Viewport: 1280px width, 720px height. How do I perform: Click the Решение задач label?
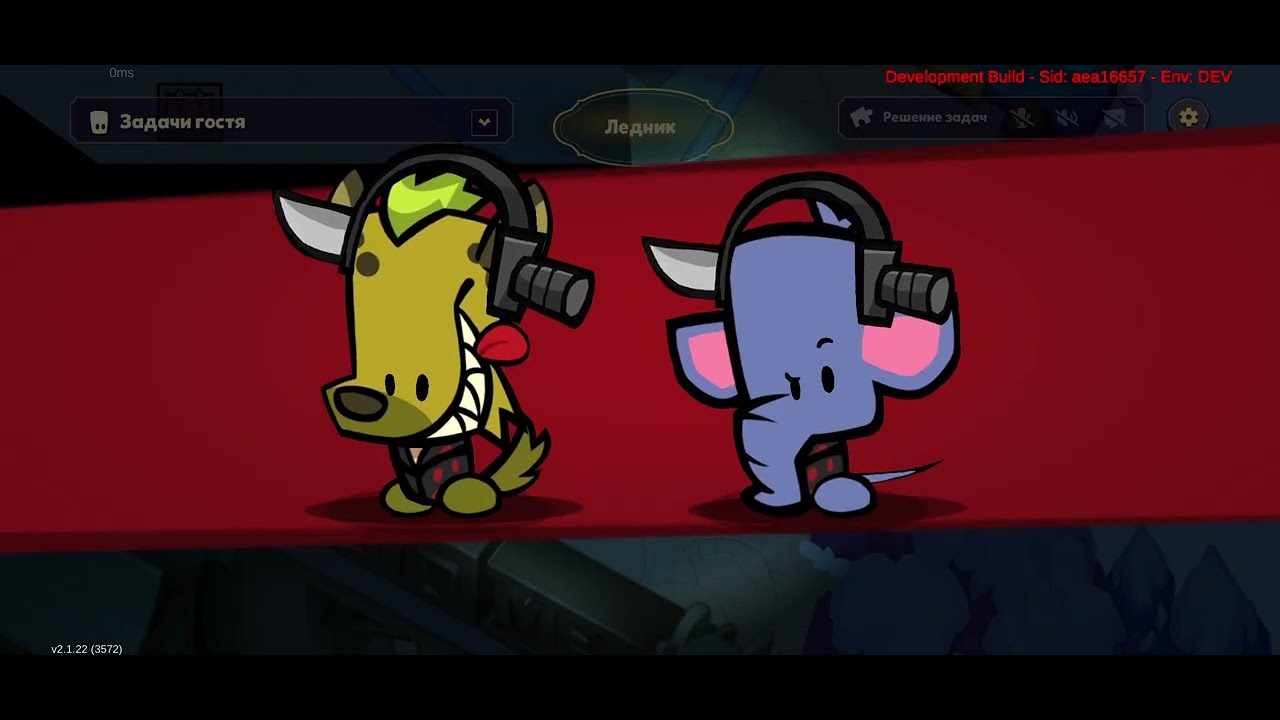(x=935, y=118)
